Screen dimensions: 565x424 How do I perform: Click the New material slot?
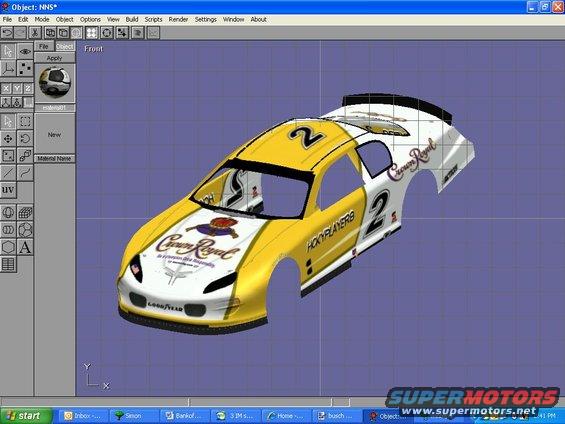click(54, 134)
